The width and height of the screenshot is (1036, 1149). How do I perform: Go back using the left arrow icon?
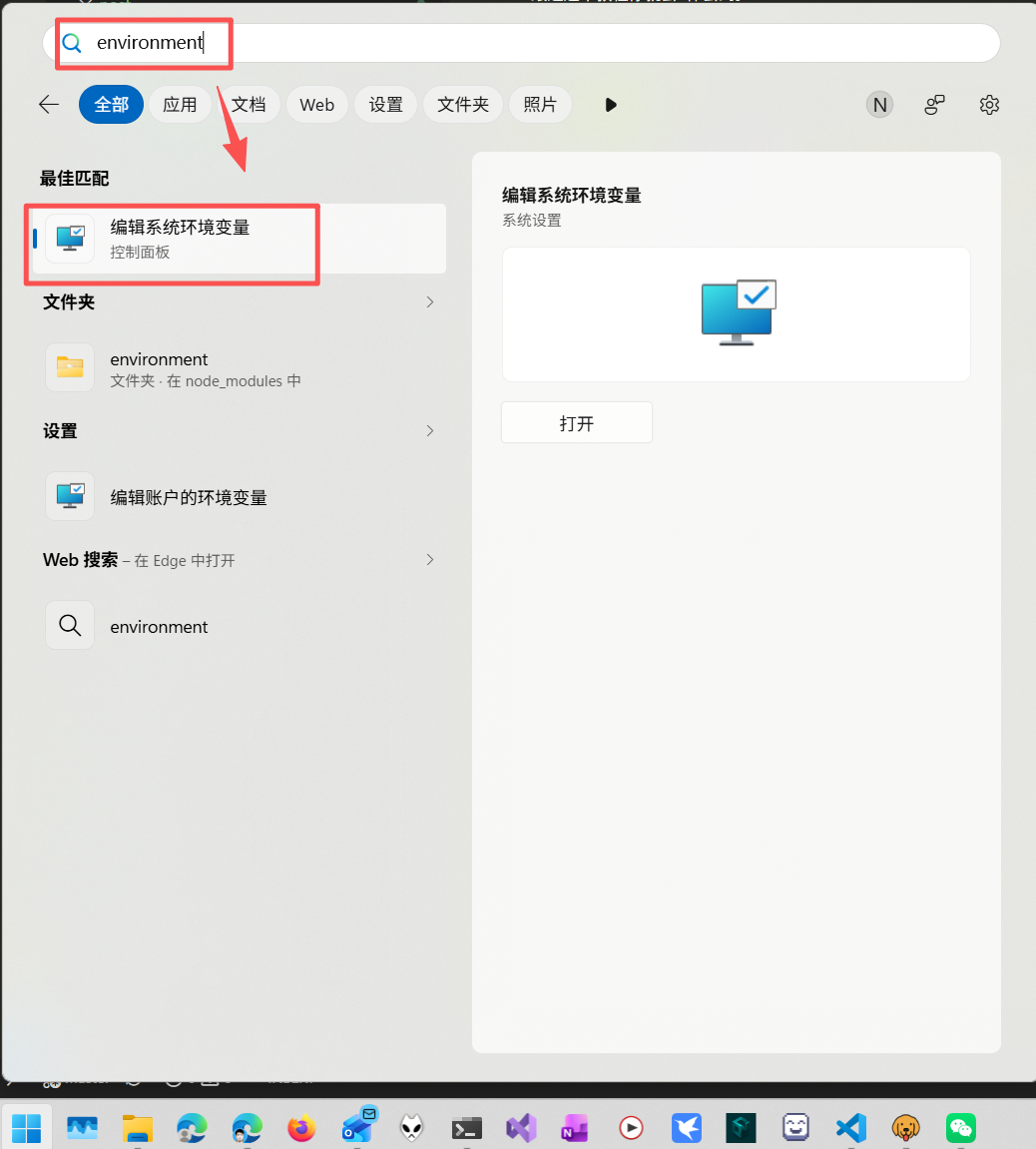49,105
